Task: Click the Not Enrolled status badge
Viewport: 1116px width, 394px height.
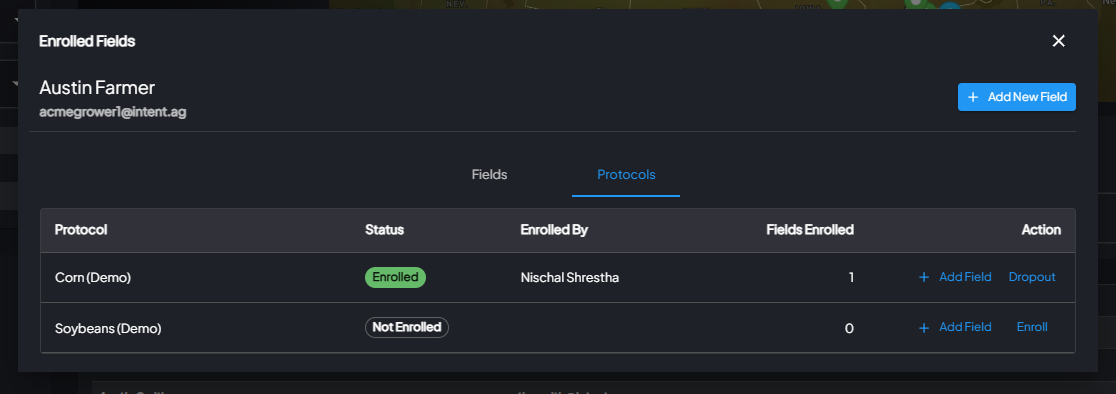Action: [406, 327]
